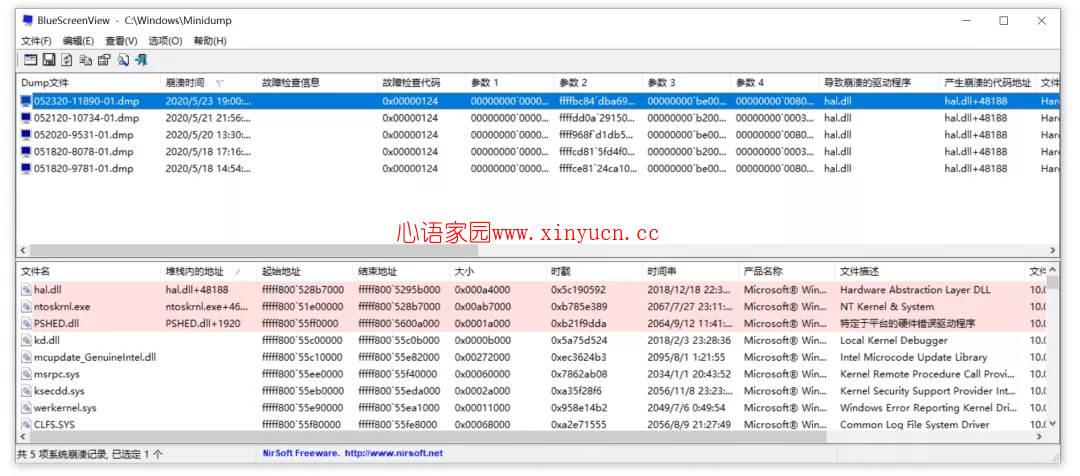
Task: Click status bar text 共 5 项系统崩溃记录
Action: (62, 454)
